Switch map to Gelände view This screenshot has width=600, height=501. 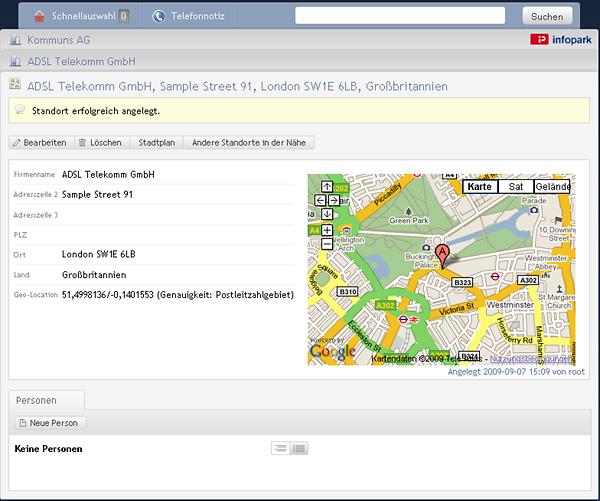click(x=552, y=187)
